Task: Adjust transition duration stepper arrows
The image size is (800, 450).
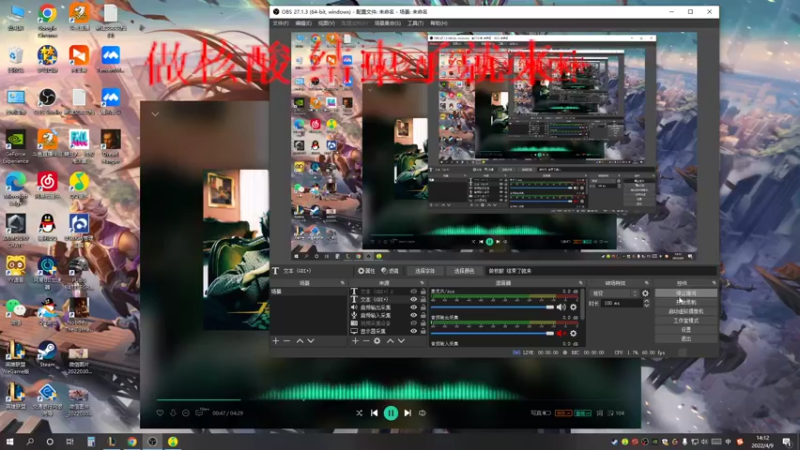Action: pyautogui.click(x=646, y=303)
